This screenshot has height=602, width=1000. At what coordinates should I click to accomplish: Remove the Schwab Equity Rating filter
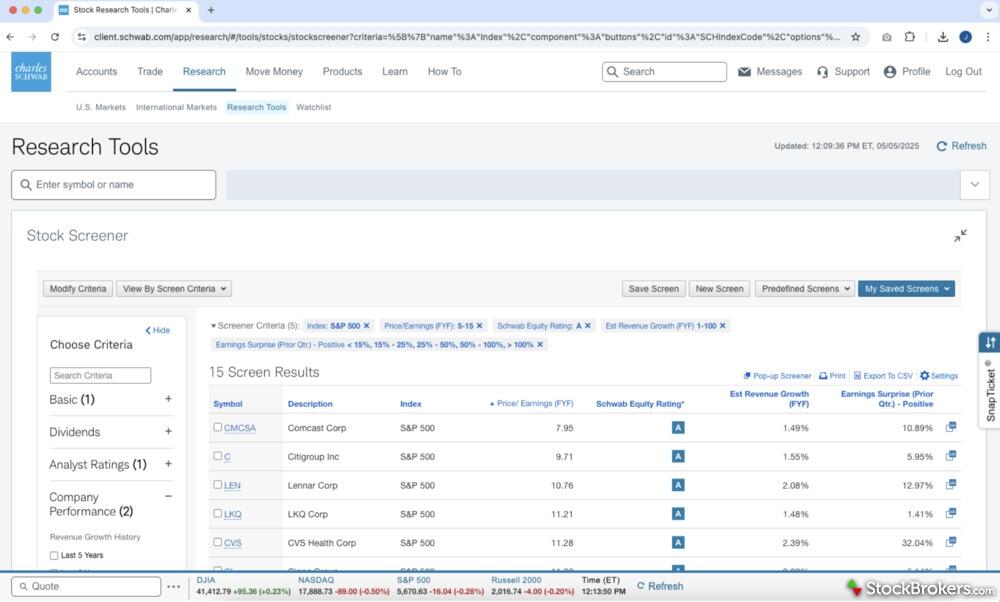click(588, 326)
